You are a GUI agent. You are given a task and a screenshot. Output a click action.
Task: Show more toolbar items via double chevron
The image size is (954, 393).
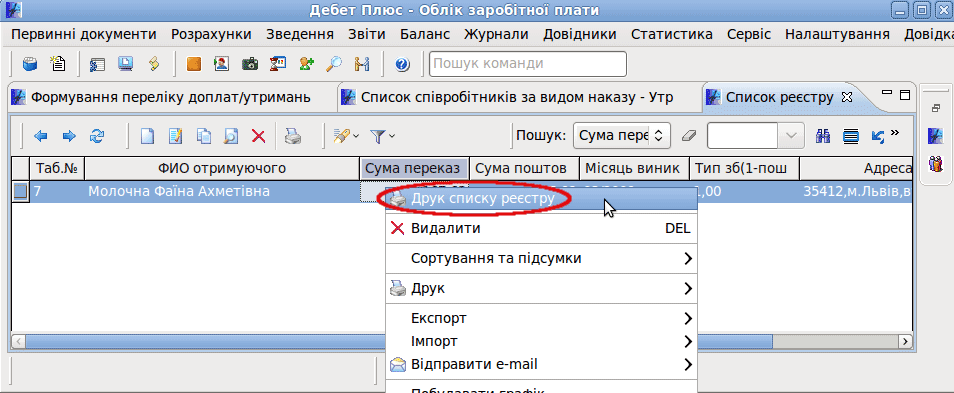[x=895, y=133]
